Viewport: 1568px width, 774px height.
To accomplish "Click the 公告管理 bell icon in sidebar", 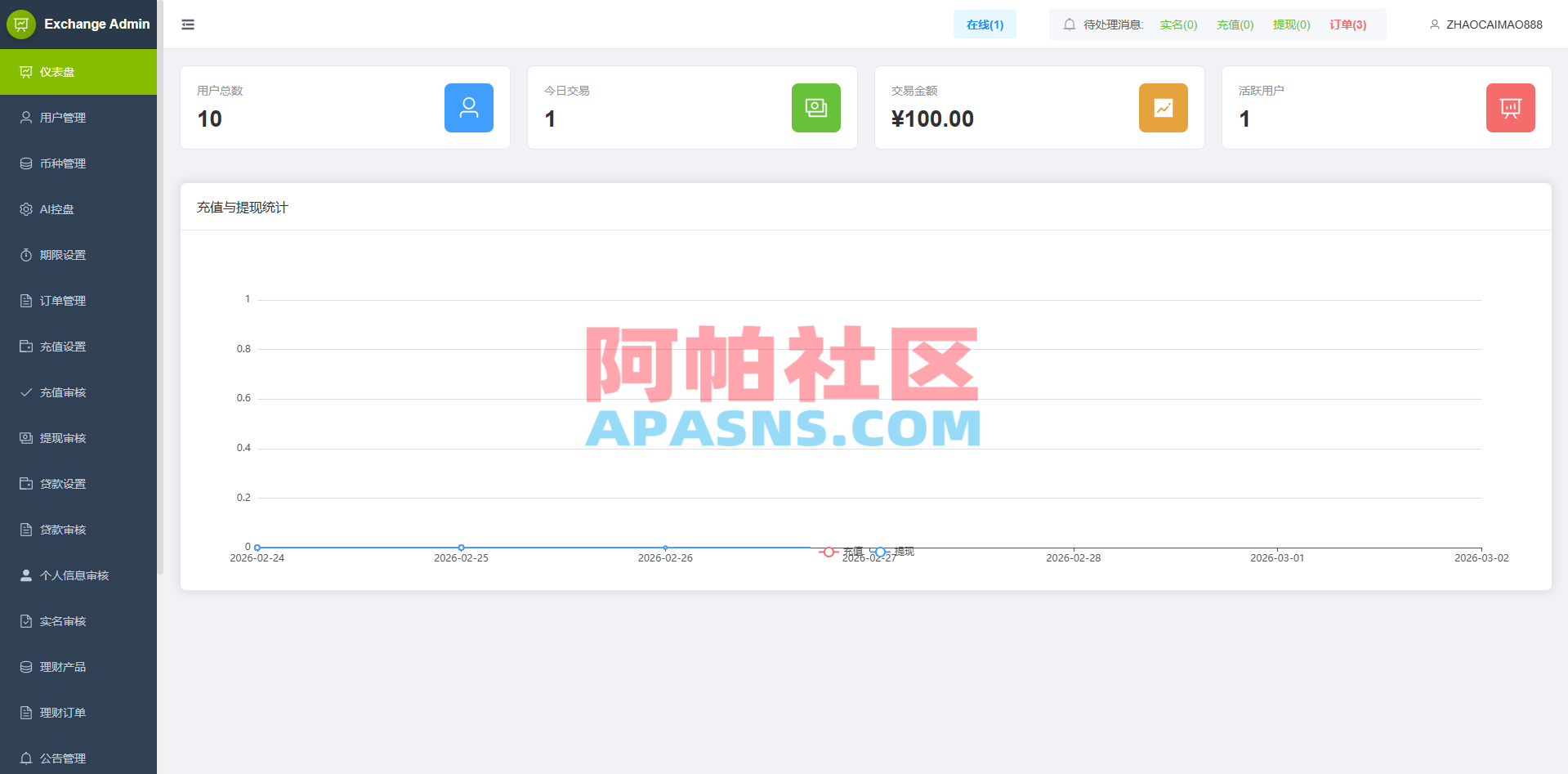I will pos(26,758).
